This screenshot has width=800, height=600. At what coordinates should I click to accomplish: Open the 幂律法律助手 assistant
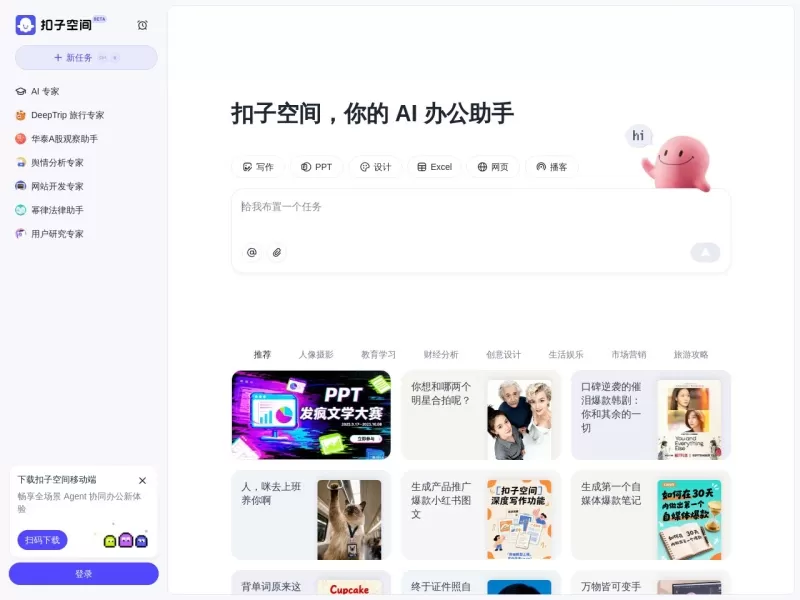[x=58, y=210]
